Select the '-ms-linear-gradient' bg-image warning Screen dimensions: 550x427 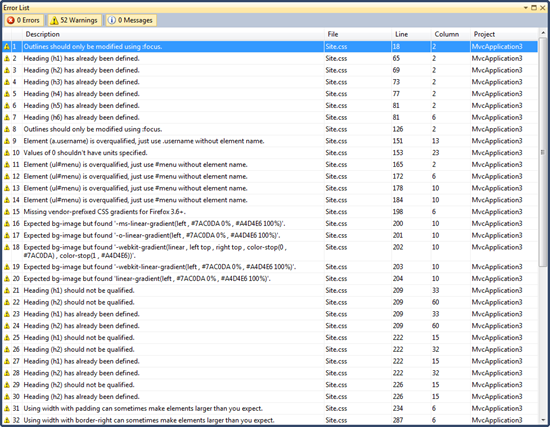(x=154, y=223)
